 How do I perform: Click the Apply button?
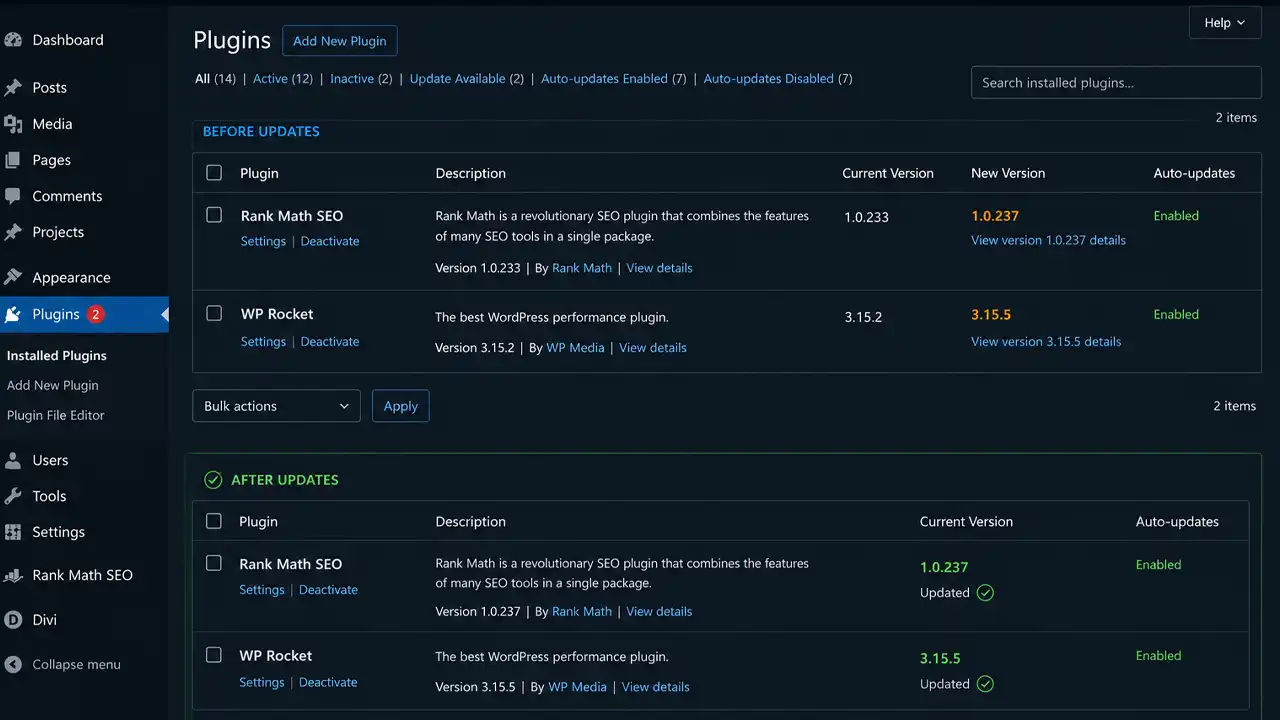401,406
